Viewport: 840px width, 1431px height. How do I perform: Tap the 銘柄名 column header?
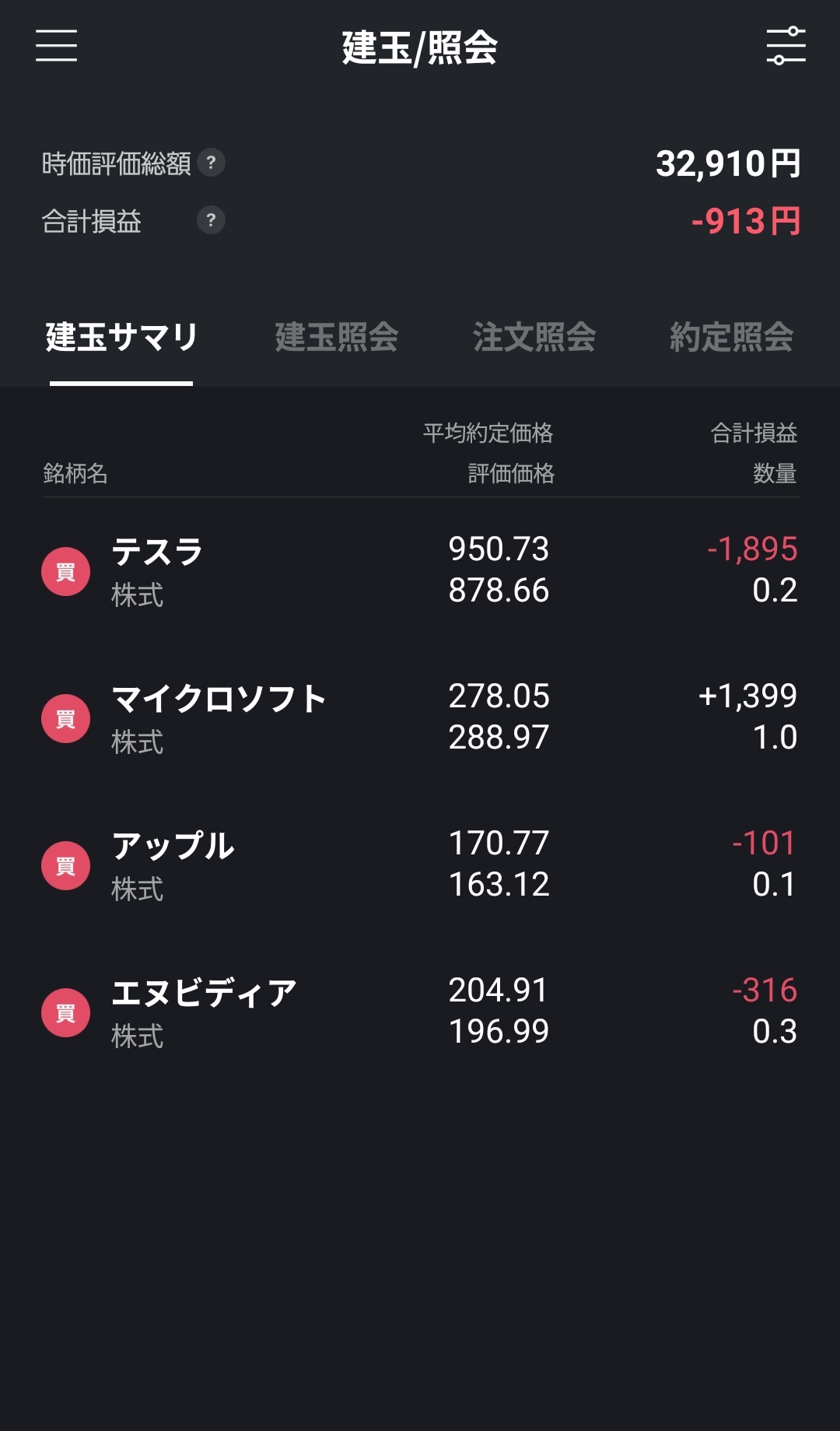75,473
